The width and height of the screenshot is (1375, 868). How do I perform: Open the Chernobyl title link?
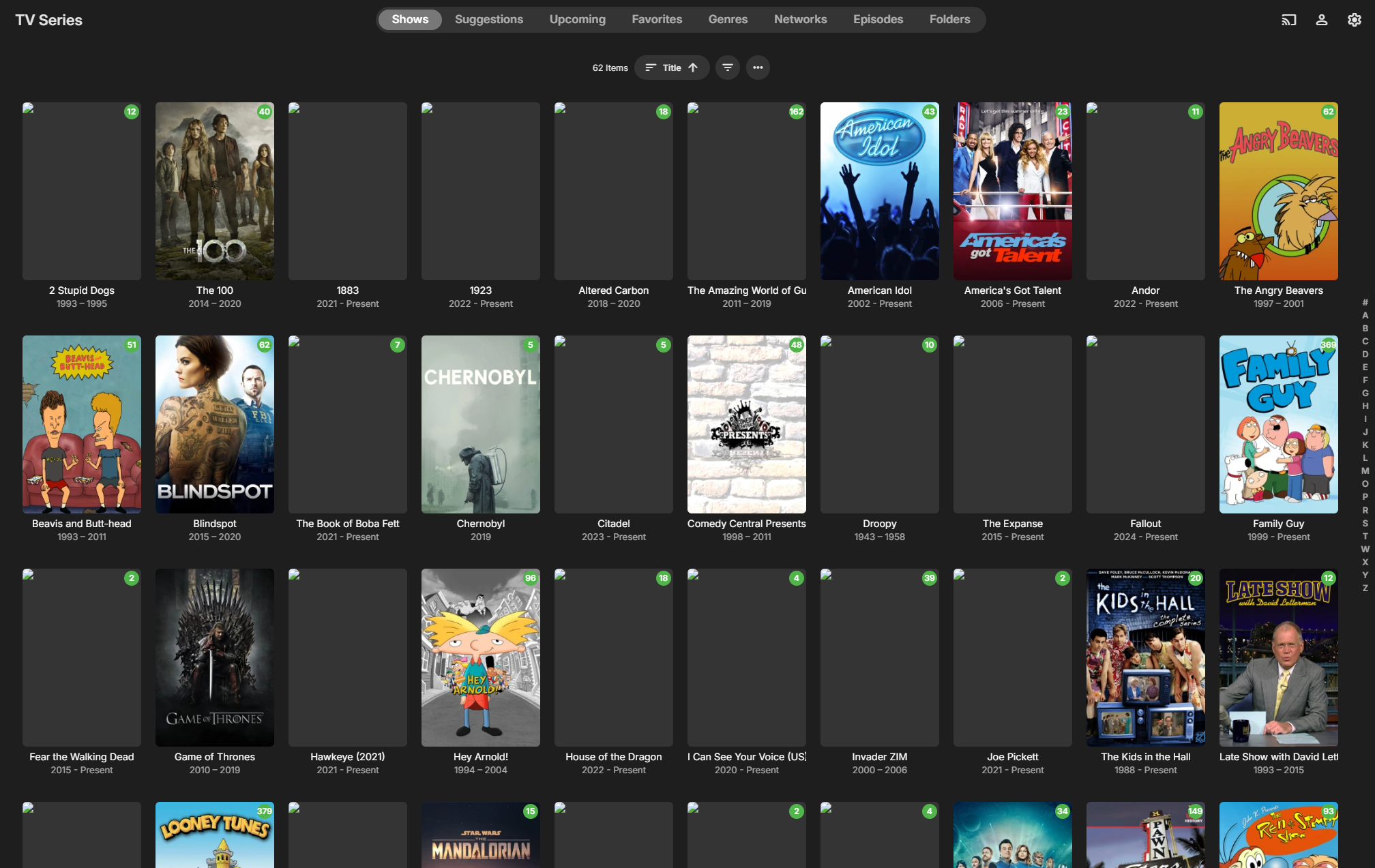click(481, 524)
